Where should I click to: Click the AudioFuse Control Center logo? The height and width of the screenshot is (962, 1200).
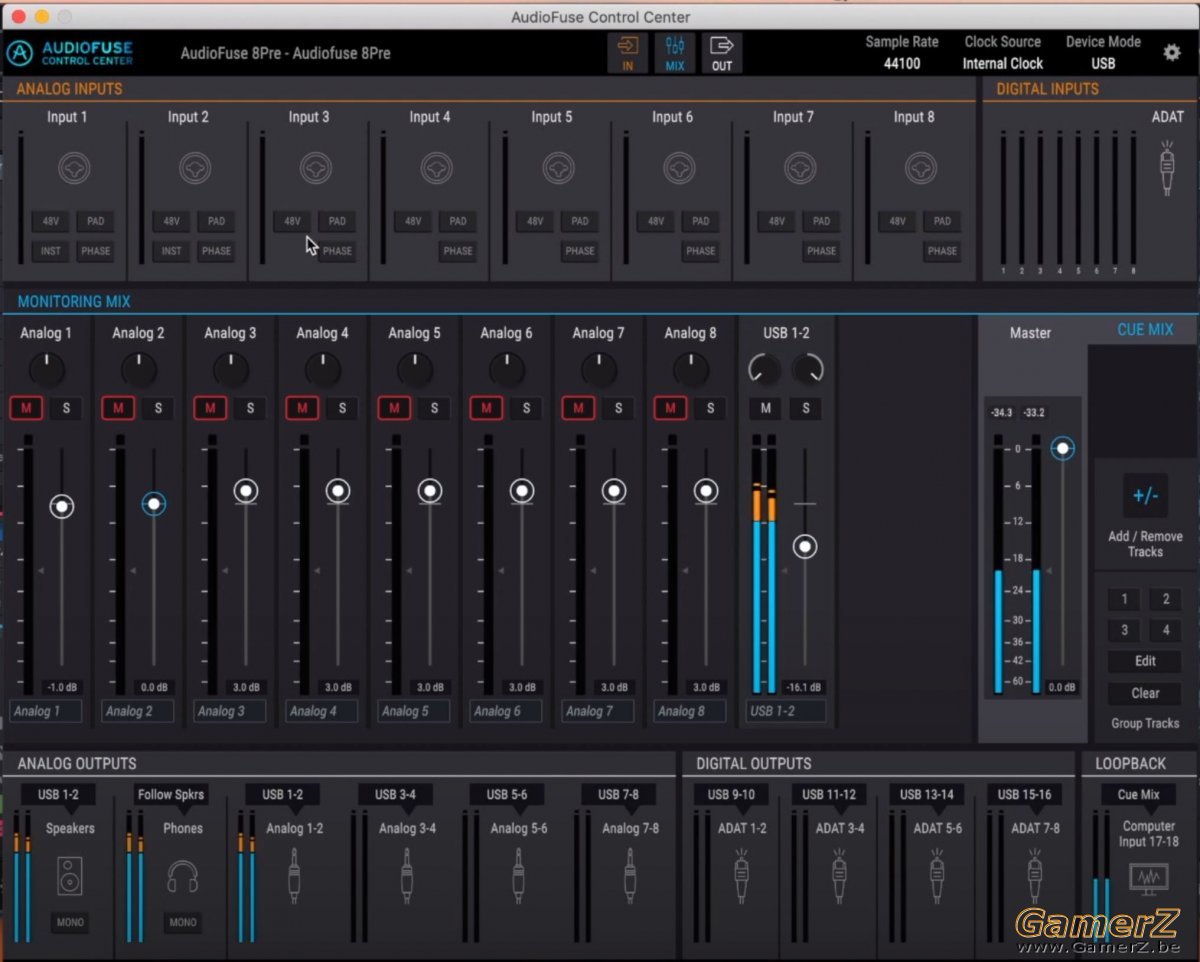pyautogui.click(x=70, y=53)
